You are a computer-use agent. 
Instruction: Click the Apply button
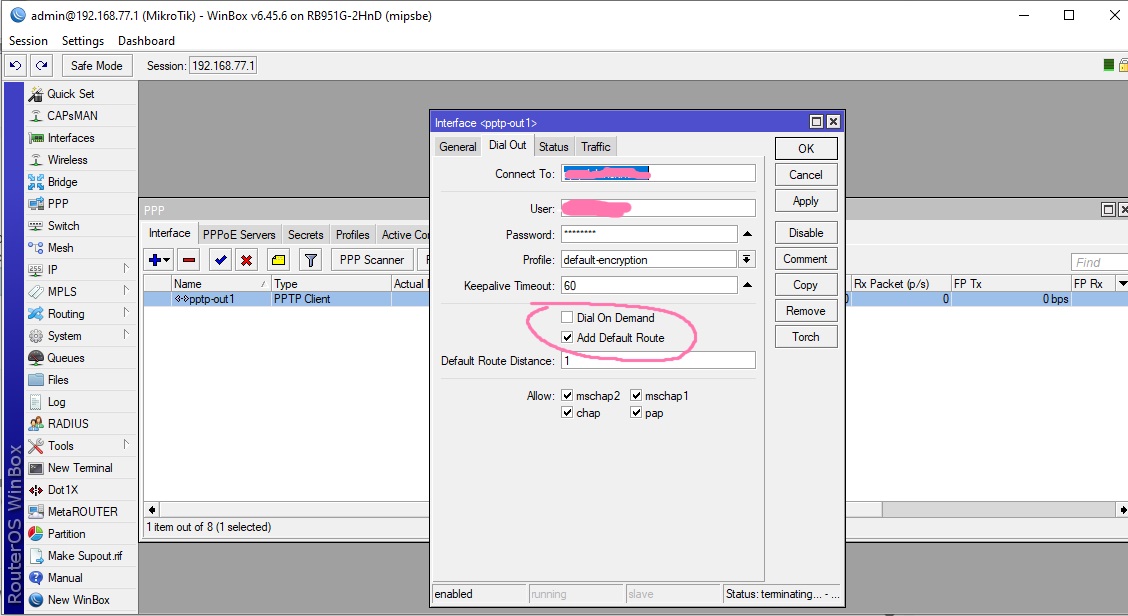(x=806, y=201)
